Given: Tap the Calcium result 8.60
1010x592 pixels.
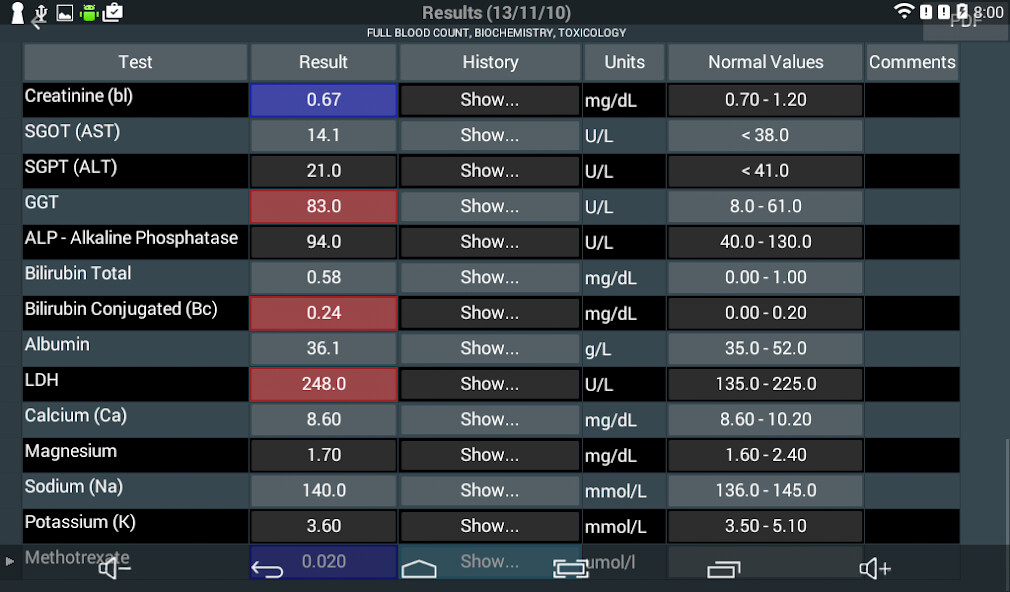Looking at the screenshot, I should click(323, 419).
